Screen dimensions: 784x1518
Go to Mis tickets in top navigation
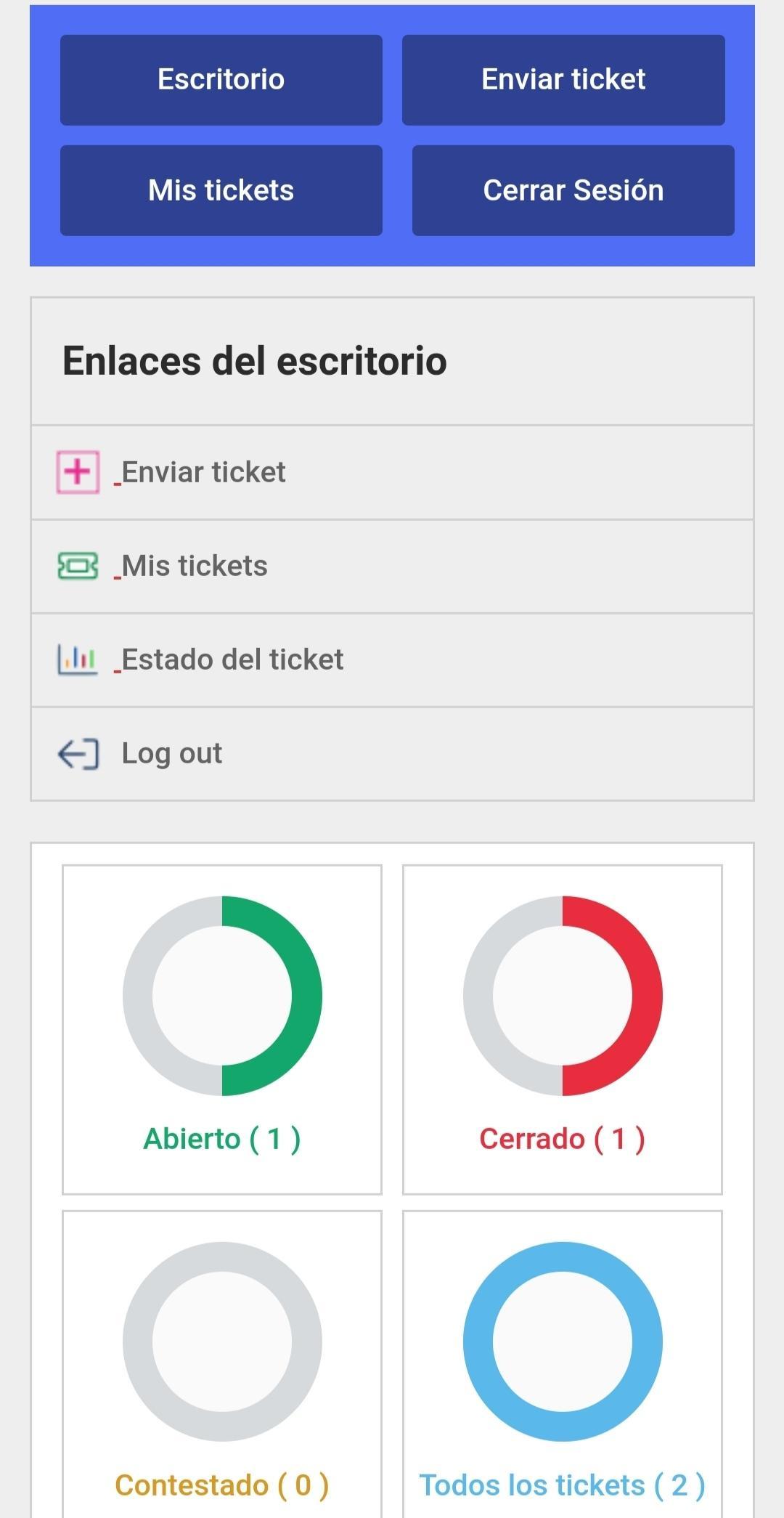pos(221,190)
